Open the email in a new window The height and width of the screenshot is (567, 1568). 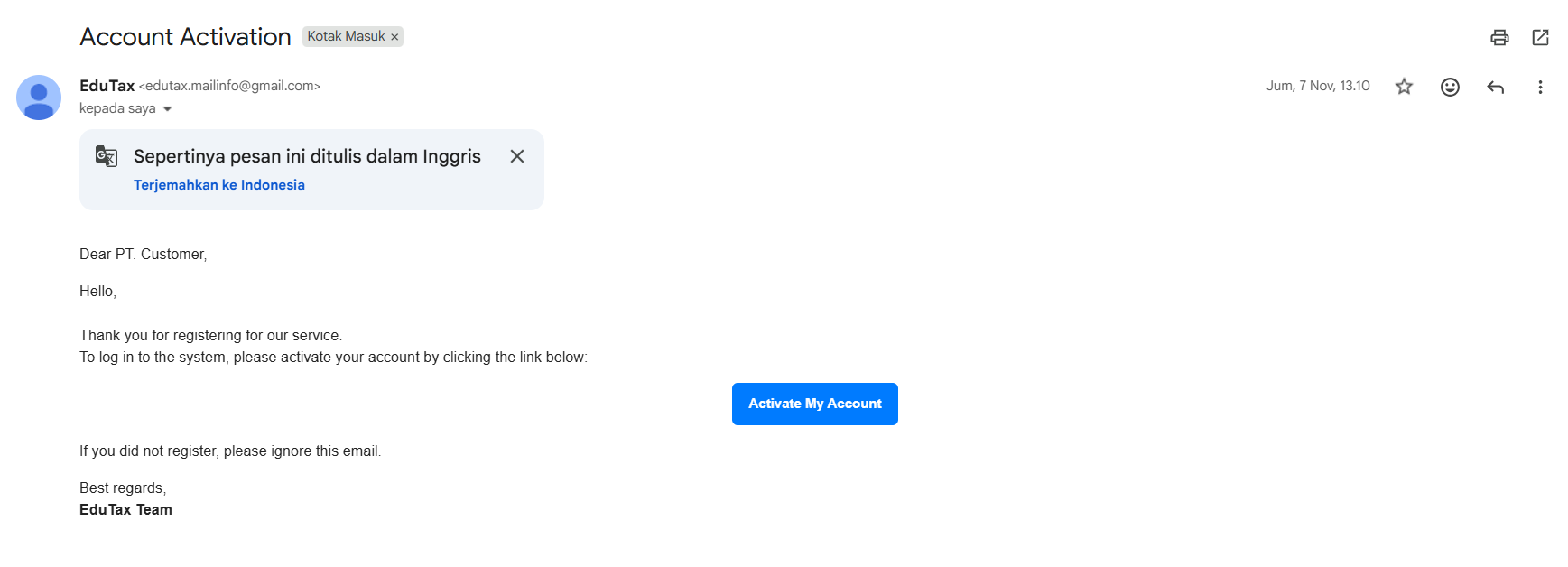click(x=1541, y=37)
